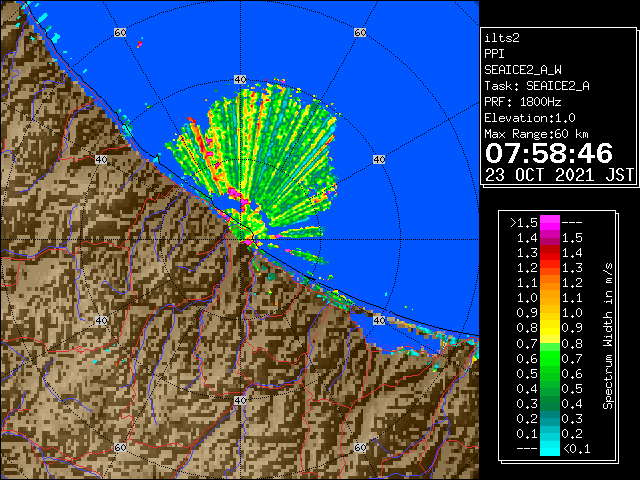This screenshot has width=640, height=480.
Task: Click the '>1.5' legend label
Action: (524, 223)
